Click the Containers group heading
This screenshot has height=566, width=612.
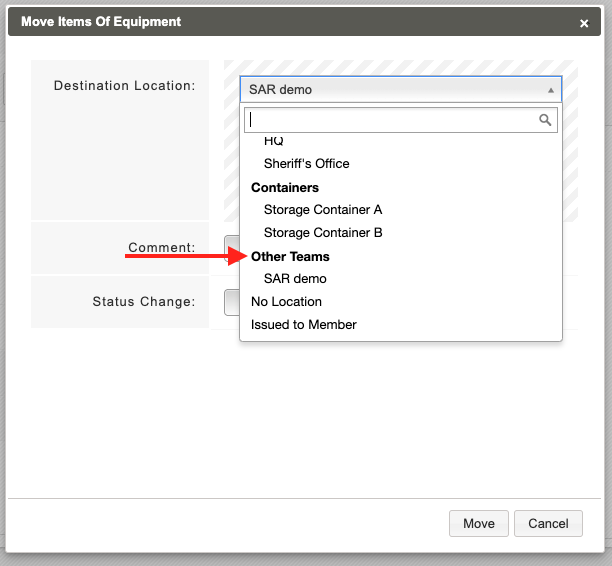click(x=285, y=188)
